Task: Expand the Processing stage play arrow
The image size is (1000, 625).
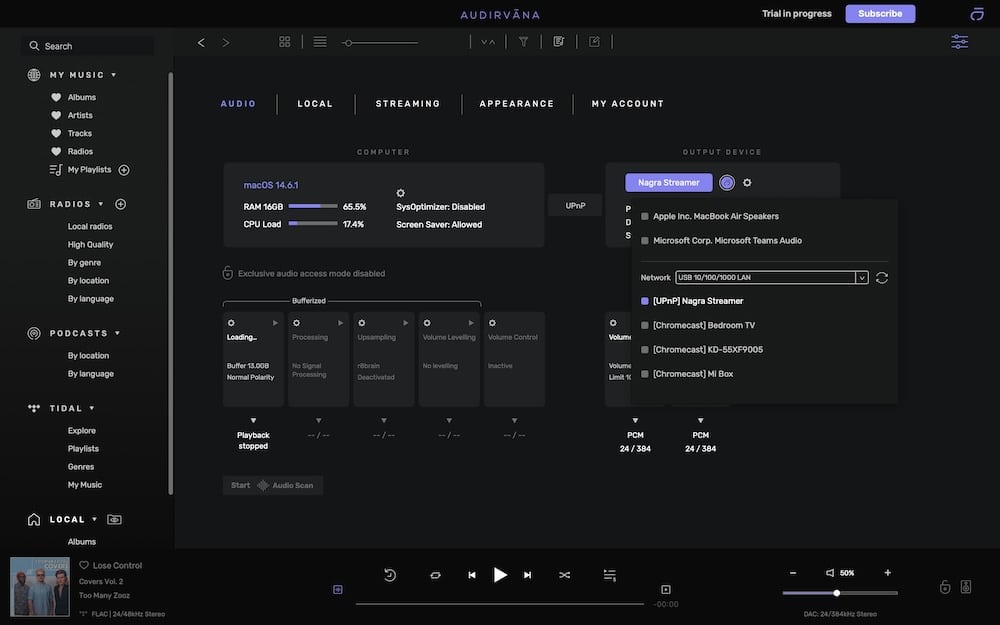Action: (x=341, y=323)
